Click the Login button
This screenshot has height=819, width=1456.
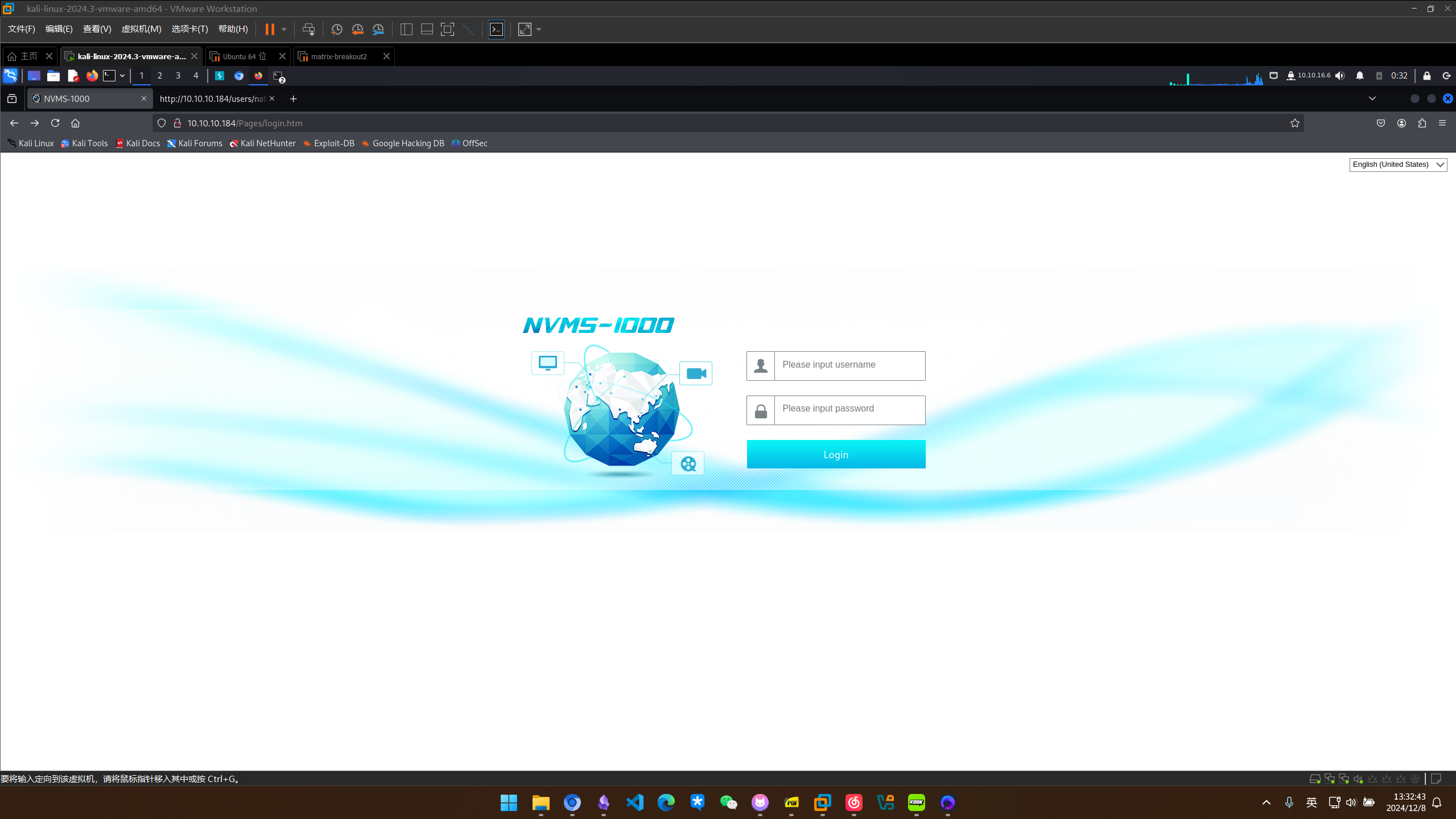point(836,454)
